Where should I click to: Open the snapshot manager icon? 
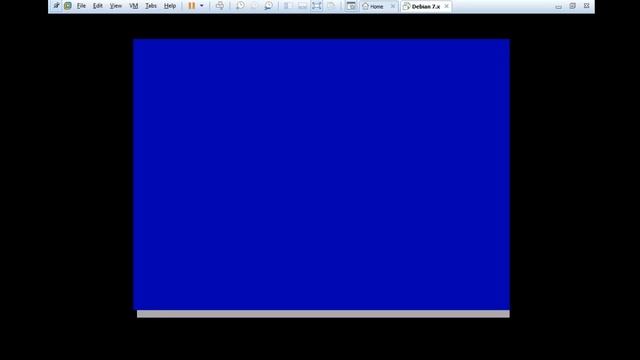[268, 6]
